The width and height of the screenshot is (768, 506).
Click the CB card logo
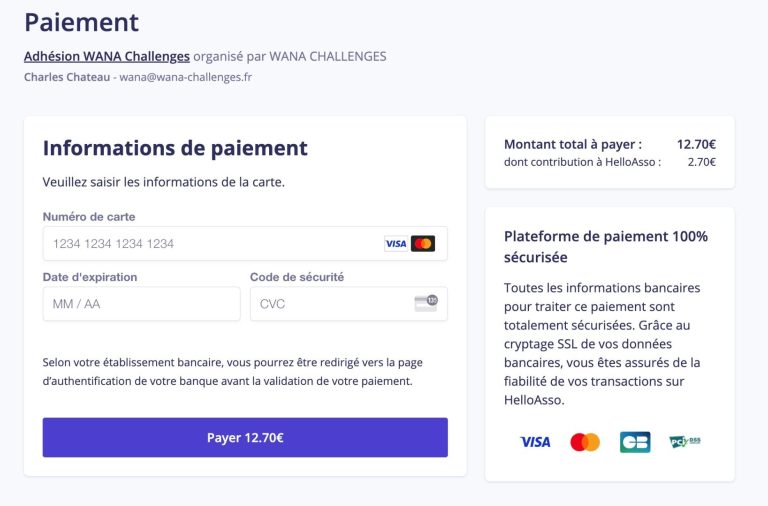(x=635, y=442)
